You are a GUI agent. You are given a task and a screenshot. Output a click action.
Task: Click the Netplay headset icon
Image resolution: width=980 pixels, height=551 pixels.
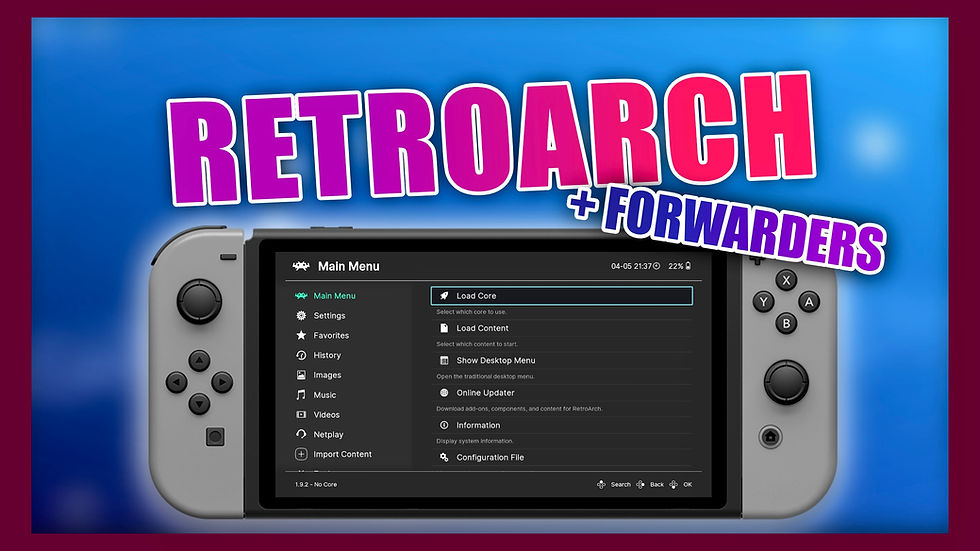tap(301, 434)
